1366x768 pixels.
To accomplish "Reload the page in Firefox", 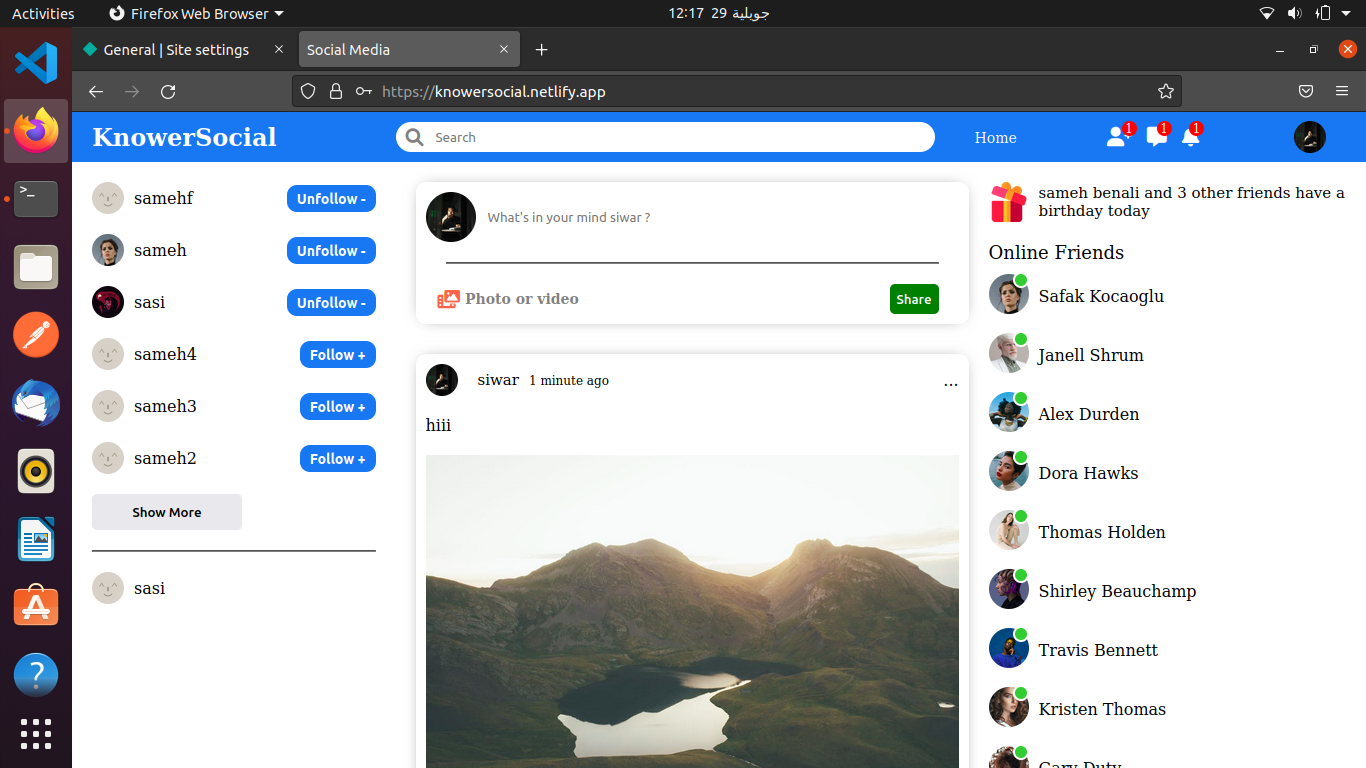I will tap(168, 91).
